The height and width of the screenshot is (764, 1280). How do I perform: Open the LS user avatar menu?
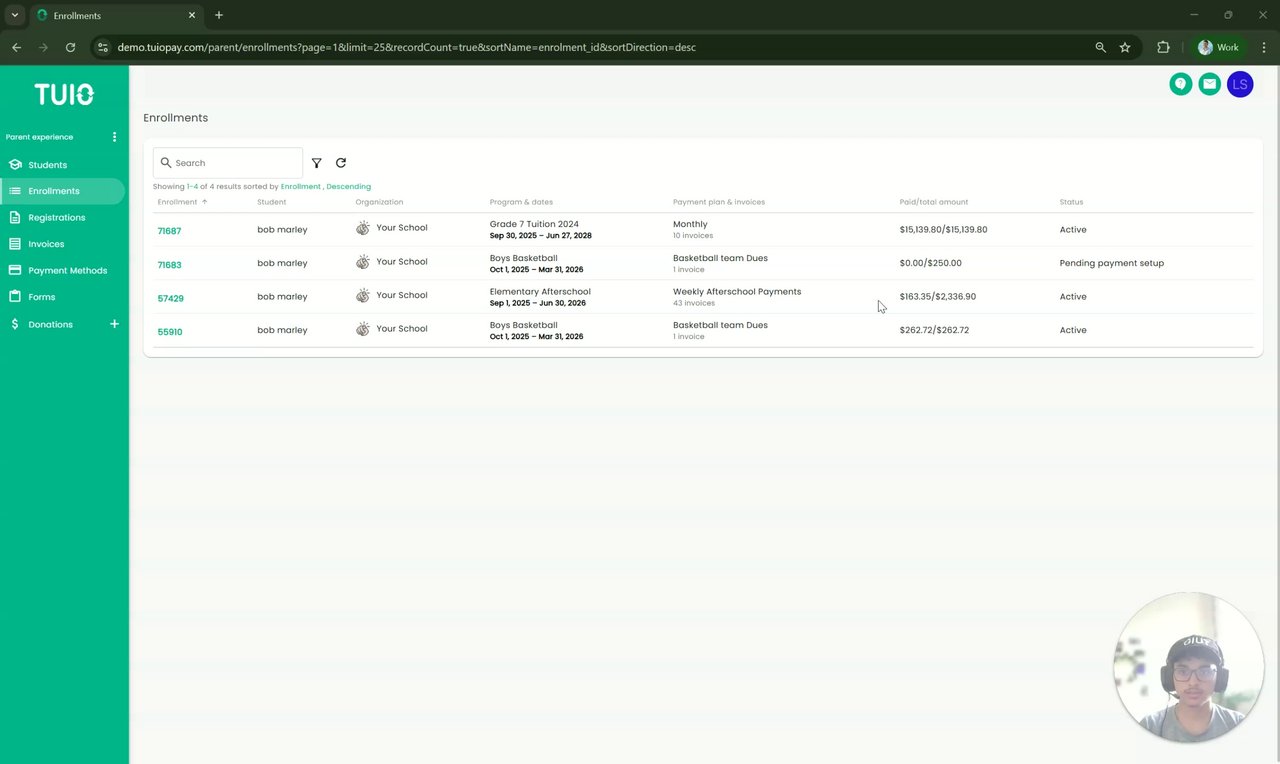[1240, 84]
